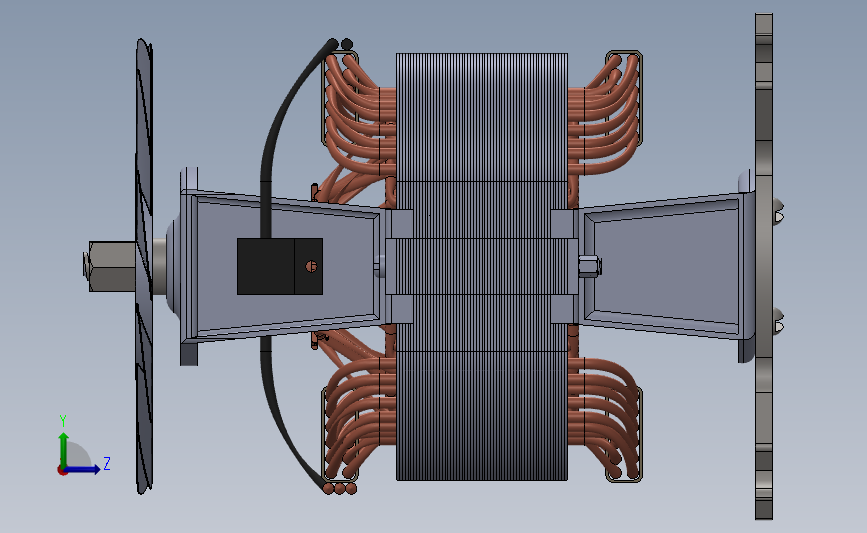Click the red origin point of the triad
Image resolution: width=867 pixels, height=533 pixels.
(x=62, y=471)
